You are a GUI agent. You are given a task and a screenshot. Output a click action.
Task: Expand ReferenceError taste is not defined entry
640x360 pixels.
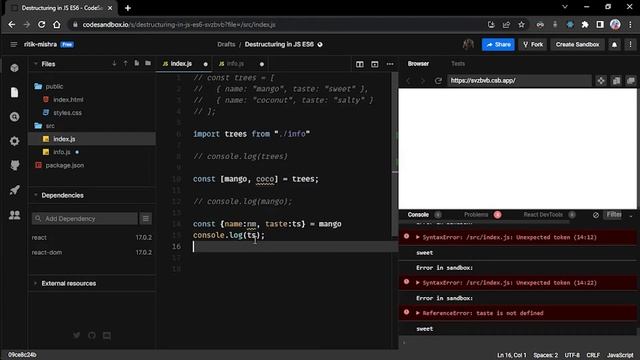tap(418, 313)
